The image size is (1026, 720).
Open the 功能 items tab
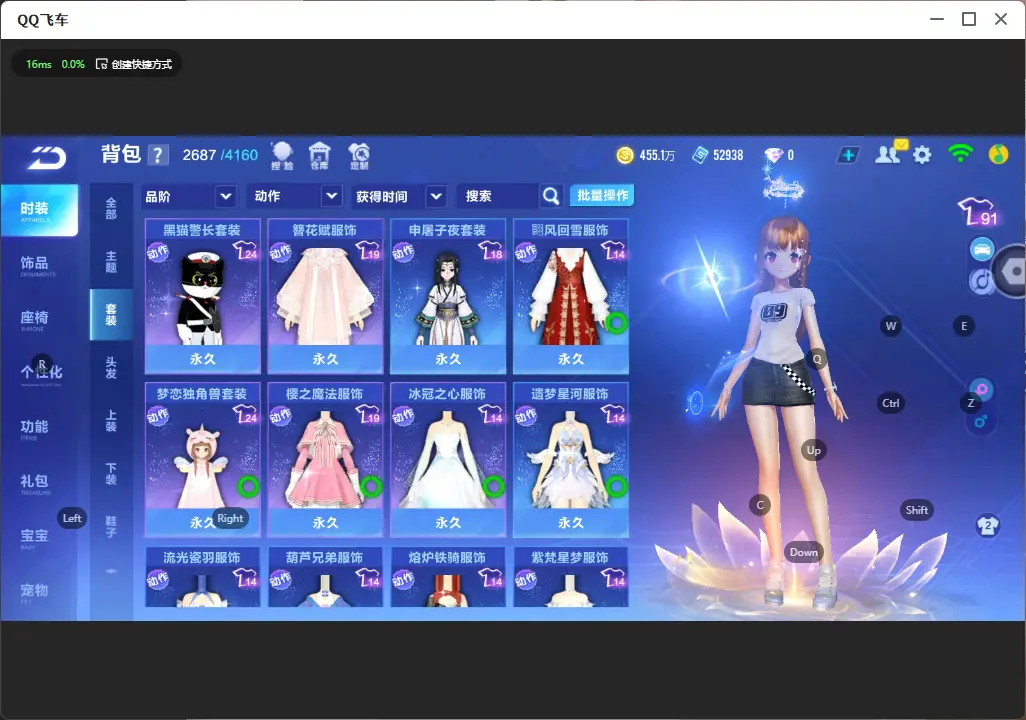pos(35,428)
